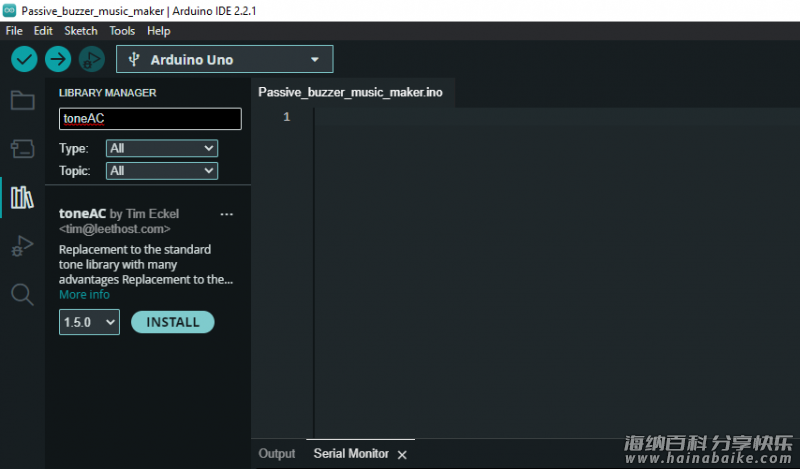Expand the Type filter dropdown
The image size is (800, 469).
tap(162, 148)
